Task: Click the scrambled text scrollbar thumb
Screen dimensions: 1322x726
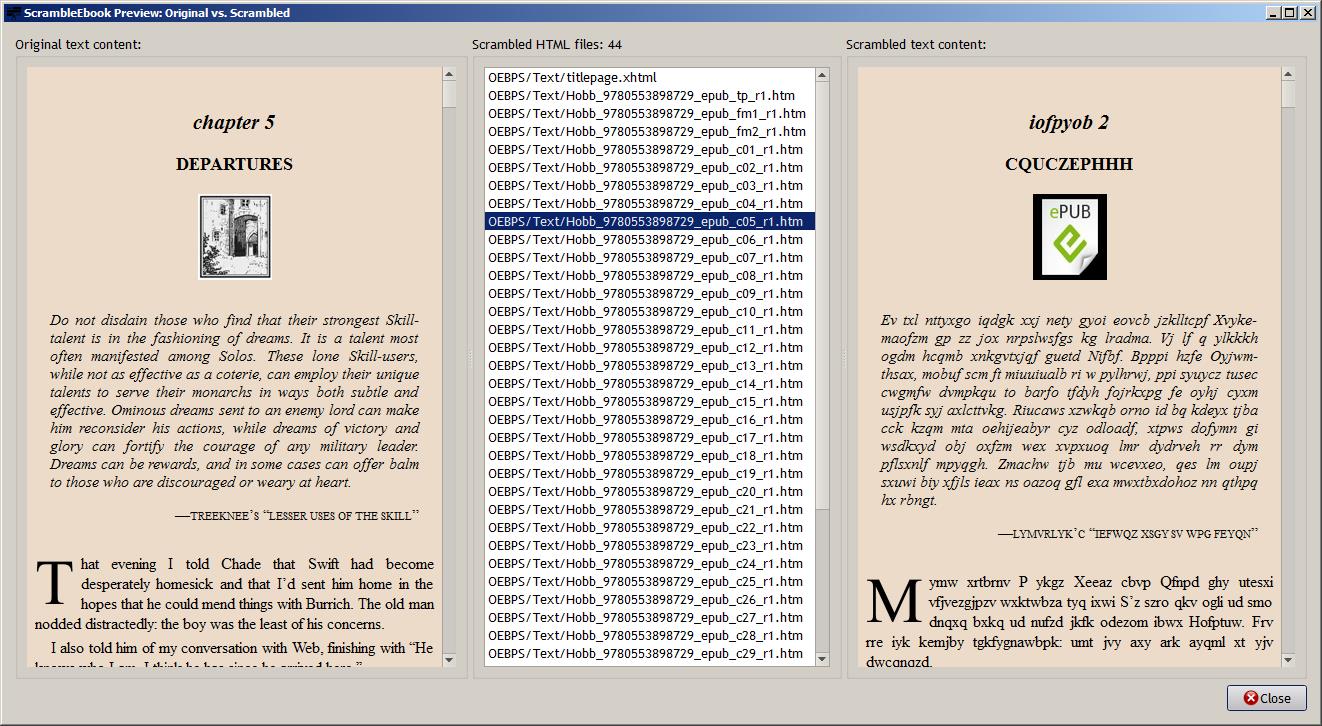Action: [1287, 94]
